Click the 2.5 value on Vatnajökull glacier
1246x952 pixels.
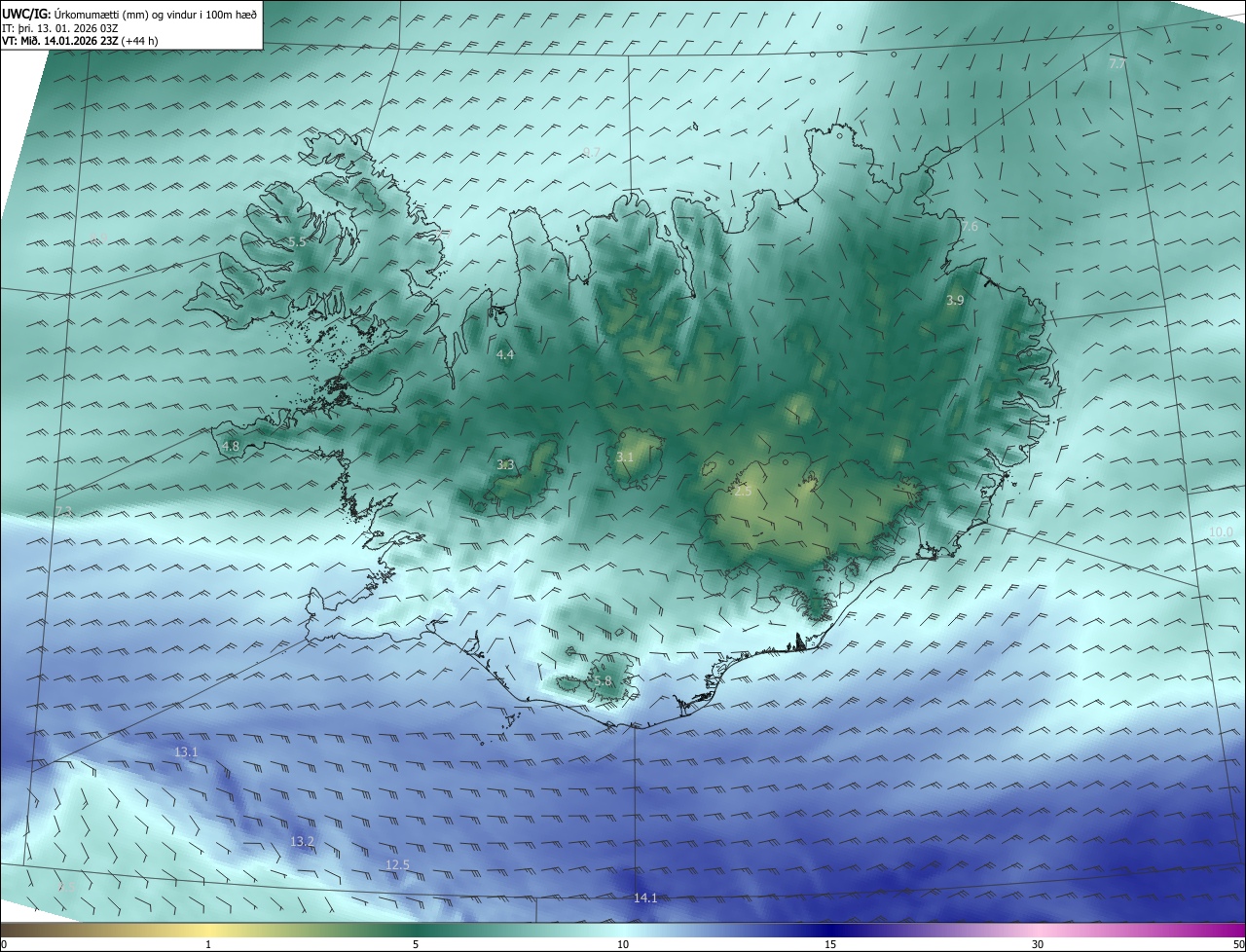point(743,492)
